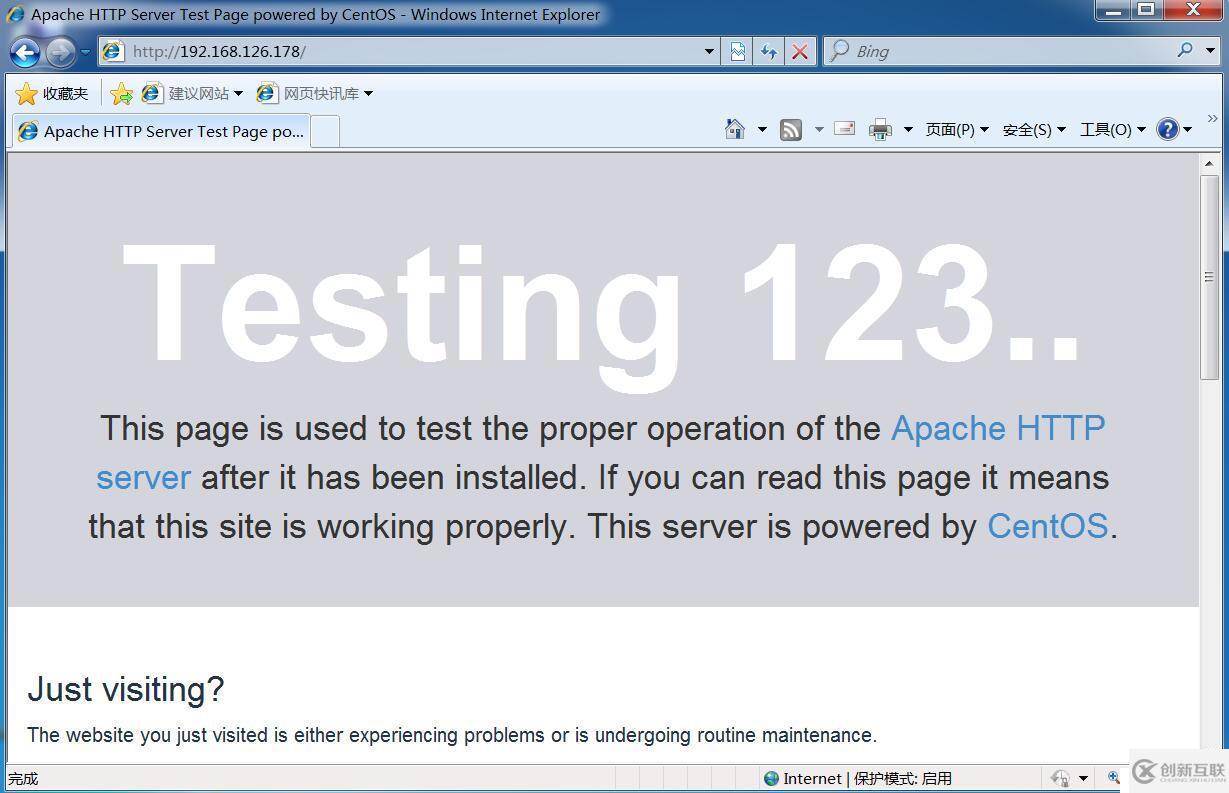This screenshot has height=793, width=1229.
Task: Click the Home house icon
Action: point(735,129)
